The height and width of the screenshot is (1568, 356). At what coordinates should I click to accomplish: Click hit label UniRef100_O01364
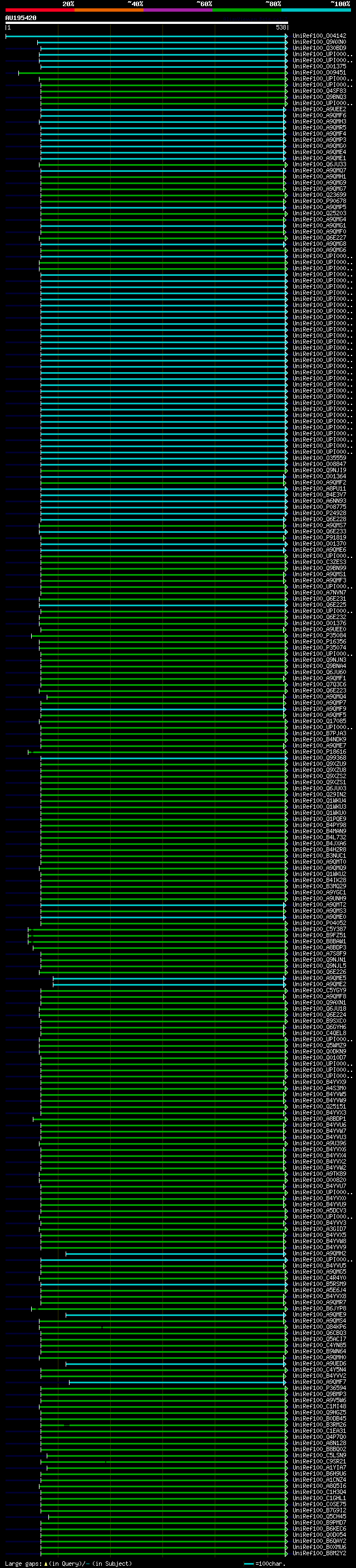[x=319, y=477]
